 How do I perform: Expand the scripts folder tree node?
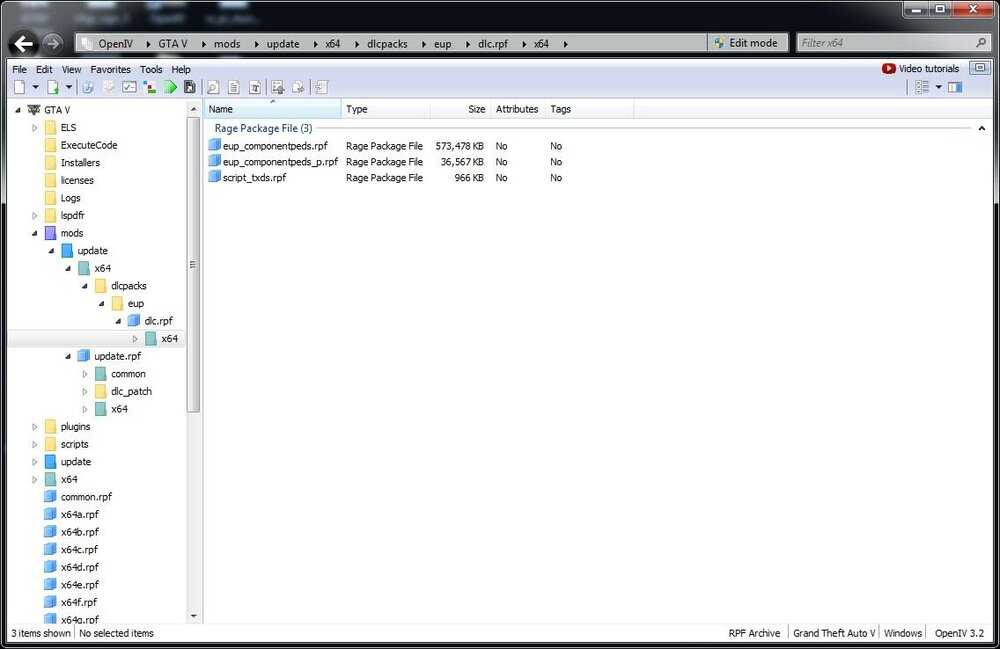[34, 444]
